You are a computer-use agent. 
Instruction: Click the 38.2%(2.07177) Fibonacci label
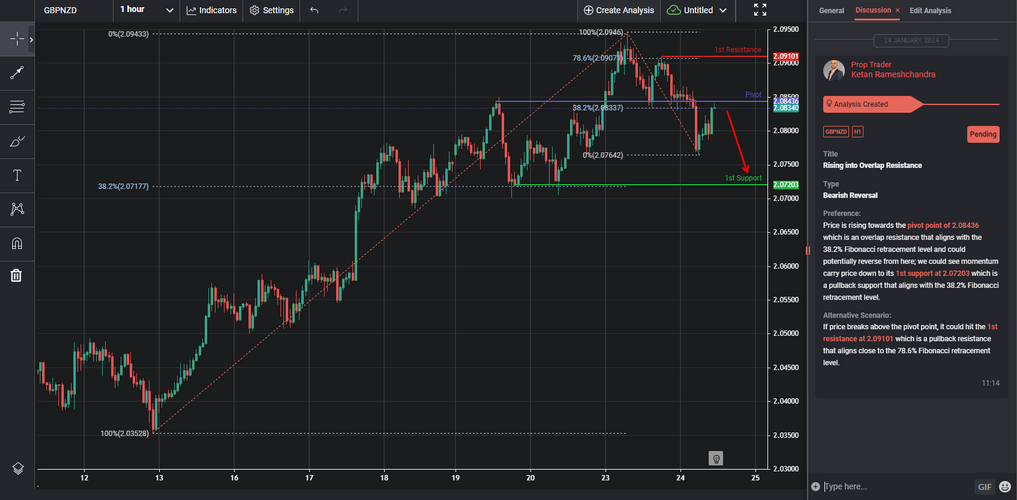(123, 186)
